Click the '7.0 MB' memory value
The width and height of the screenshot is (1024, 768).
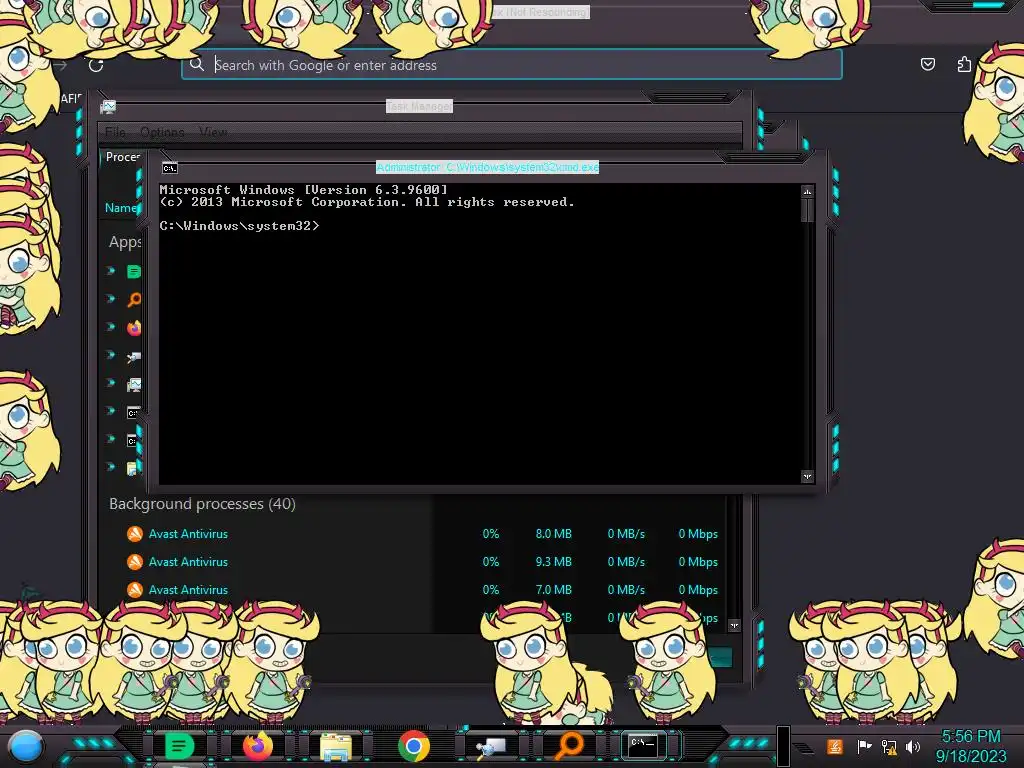554,590
